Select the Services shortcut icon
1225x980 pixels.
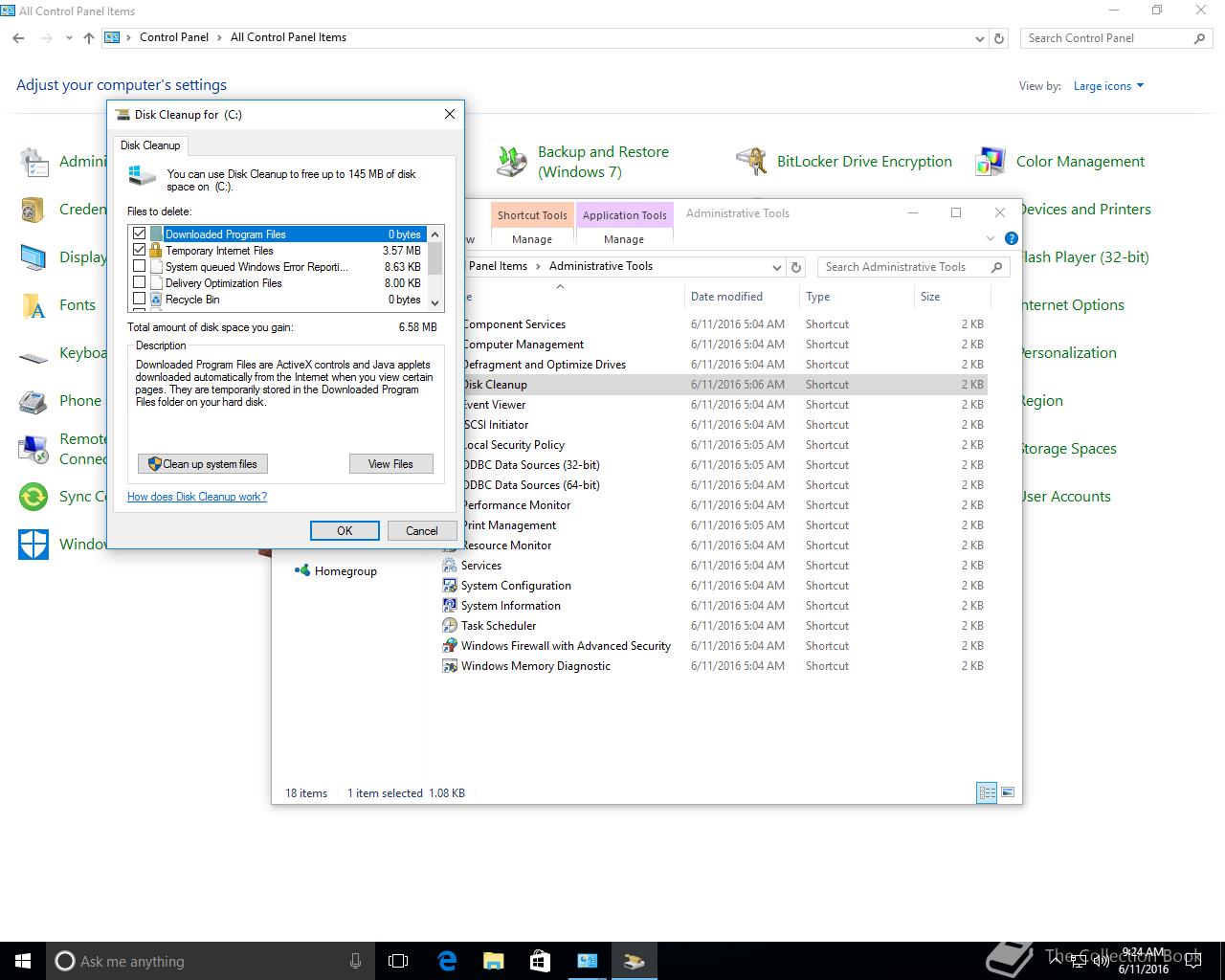click(x=450, y=566)
